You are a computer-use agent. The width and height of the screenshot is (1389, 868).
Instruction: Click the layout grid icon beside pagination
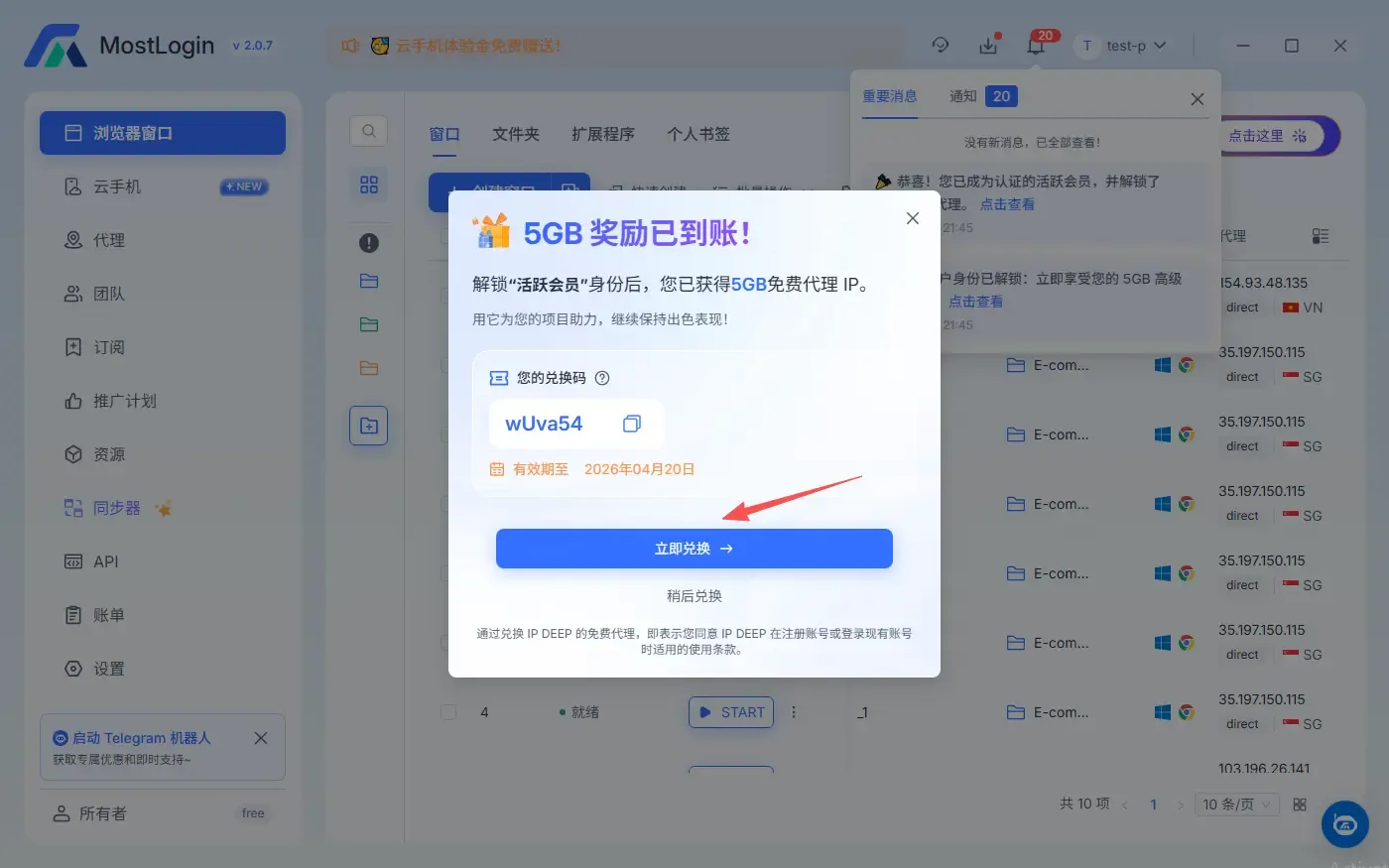(x=1300, y=805)
